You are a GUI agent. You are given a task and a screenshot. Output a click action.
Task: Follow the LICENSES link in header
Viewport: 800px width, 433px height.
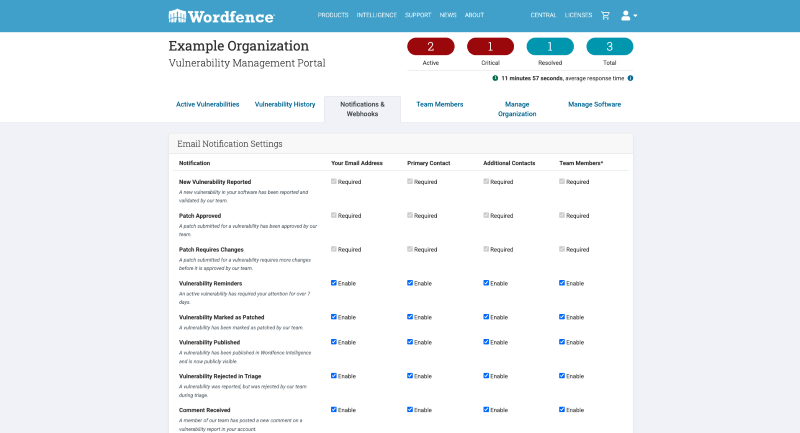578,15
